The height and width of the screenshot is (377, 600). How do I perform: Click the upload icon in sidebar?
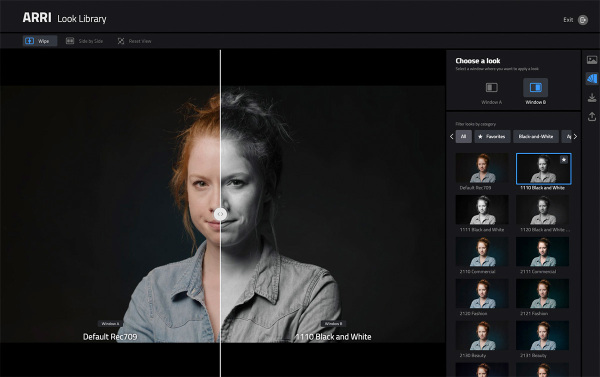point(592,116)
